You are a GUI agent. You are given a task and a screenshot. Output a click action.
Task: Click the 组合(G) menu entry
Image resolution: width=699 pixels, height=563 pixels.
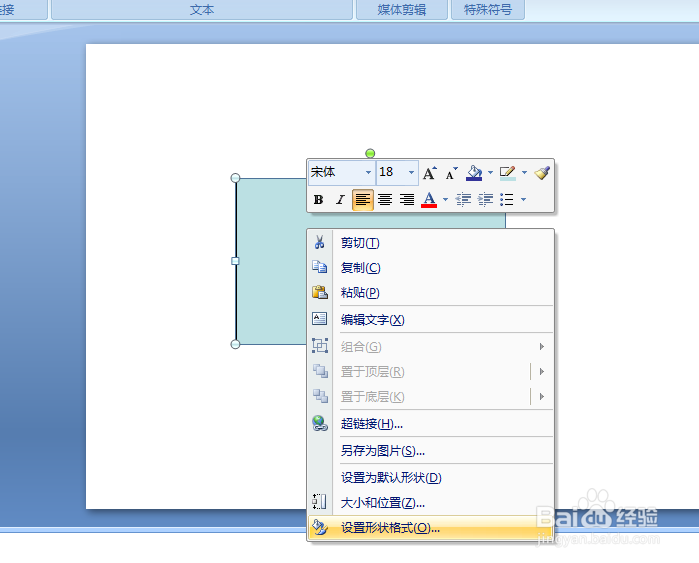(x=430, y=346)
